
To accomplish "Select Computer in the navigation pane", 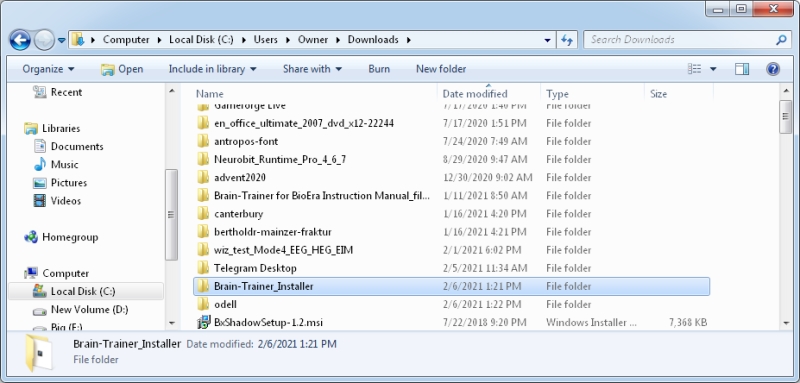I will [57, 273].
